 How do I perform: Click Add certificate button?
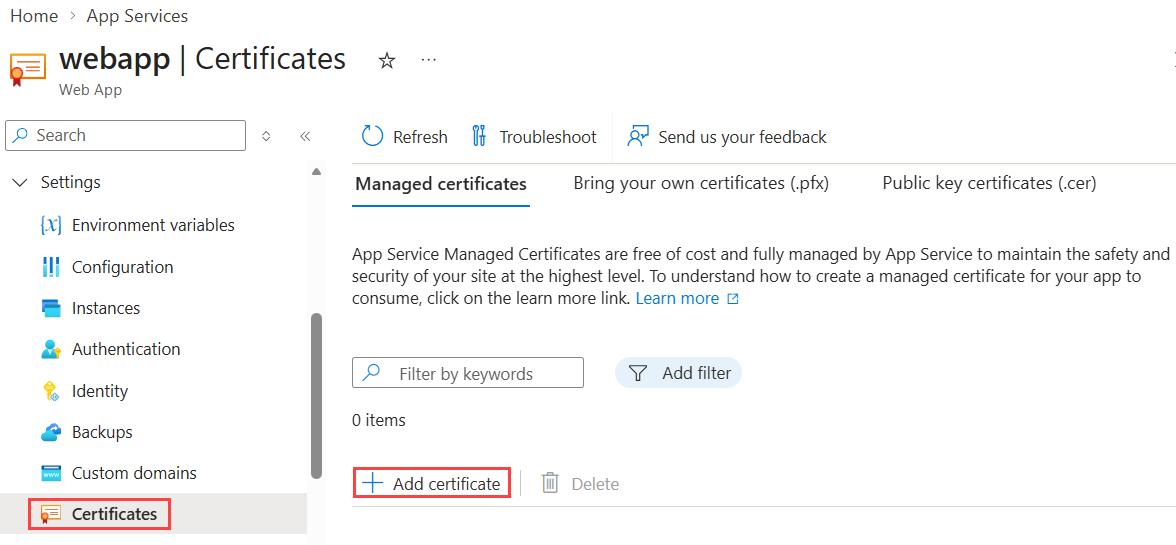pyautogui.click(x=431, y=484)
